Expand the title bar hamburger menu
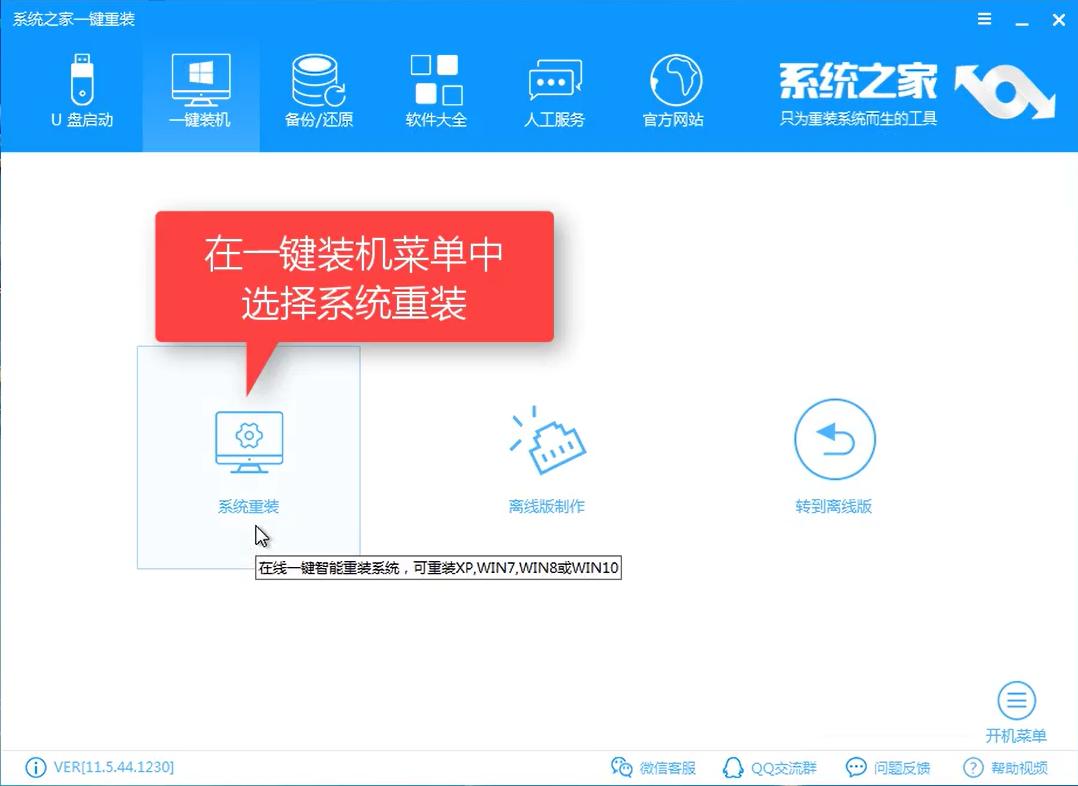 pyautogui.click(x=985, y=19)
